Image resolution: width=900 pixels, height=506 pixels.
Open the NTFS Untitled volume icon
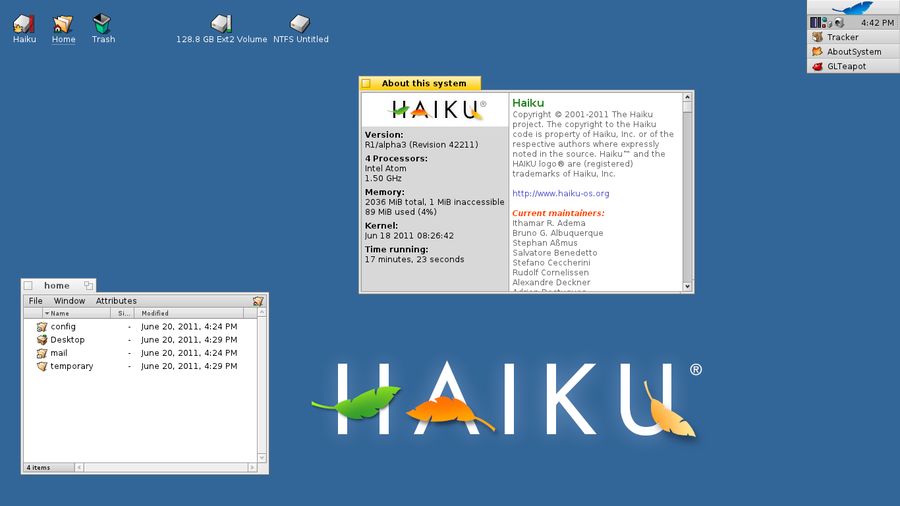click(299, 24)
